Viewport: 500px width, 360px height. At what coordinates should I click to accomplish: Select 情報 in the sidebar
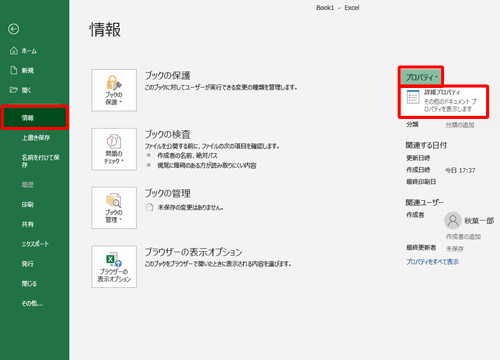[35, 118]
